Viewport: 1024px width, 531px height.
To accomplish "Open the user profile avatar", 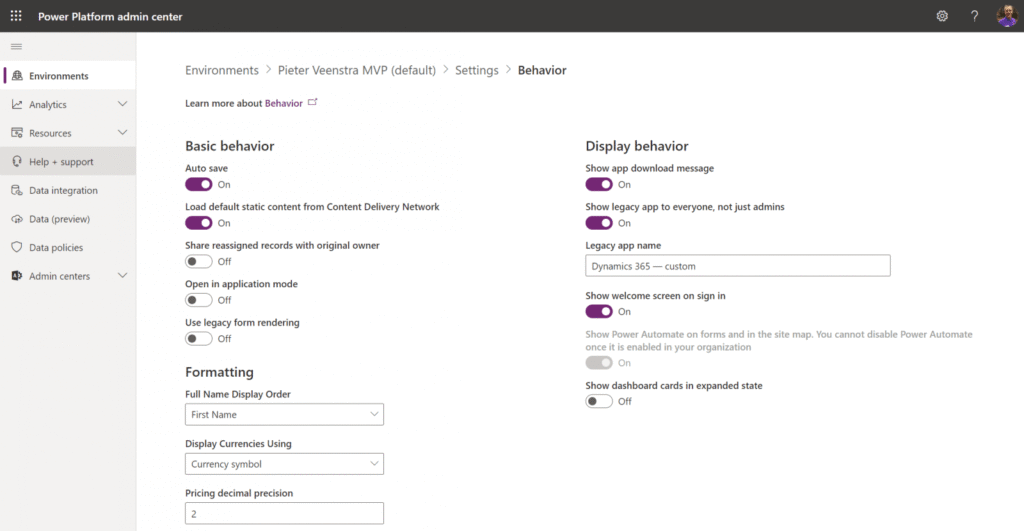I will (x=1006, y=16).
